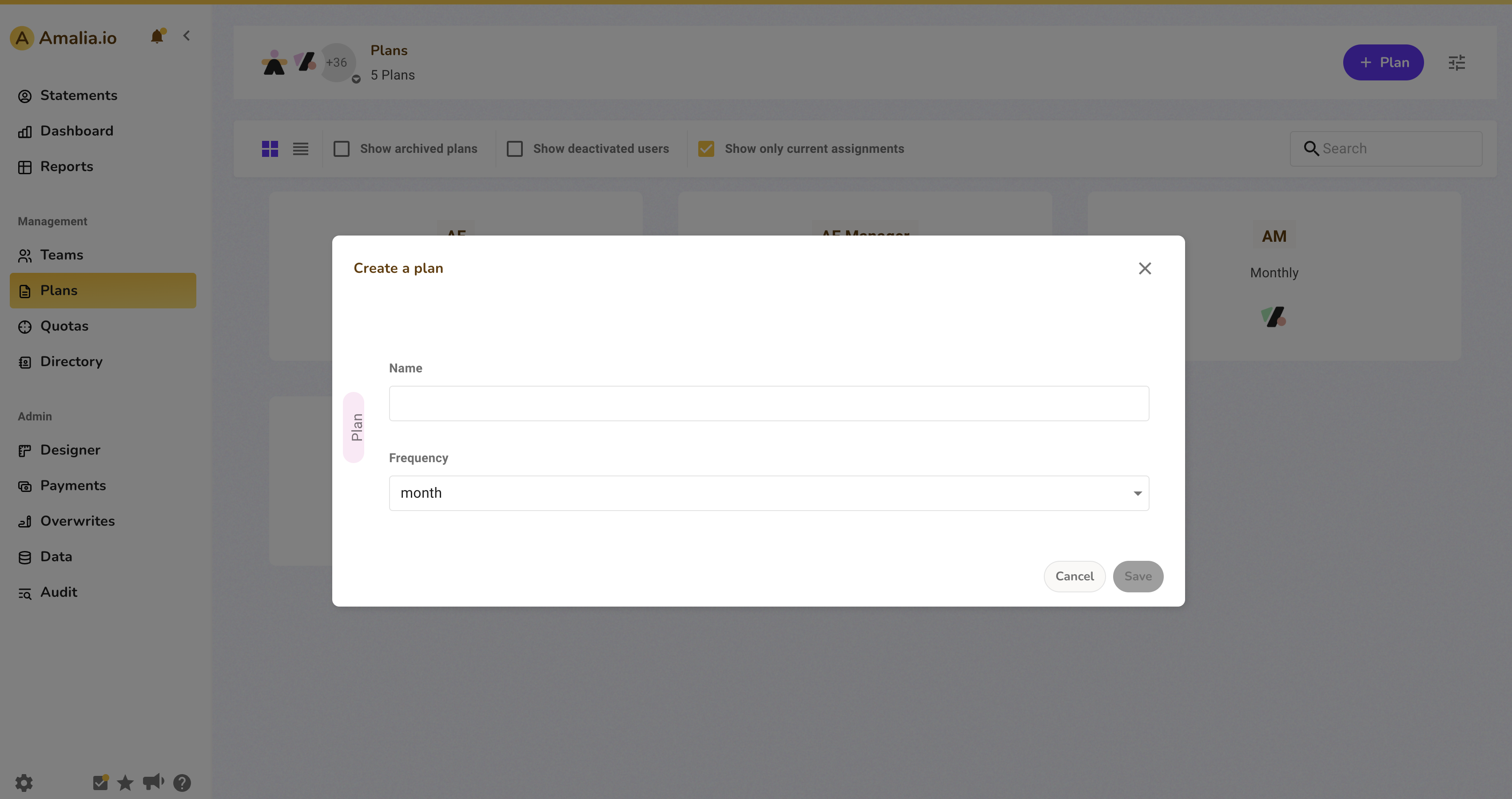The width and height of the screenshot is (1512, 799).
Task: Click the AM plan card title
Action: pyautogui.click(x=1274, y=236)
